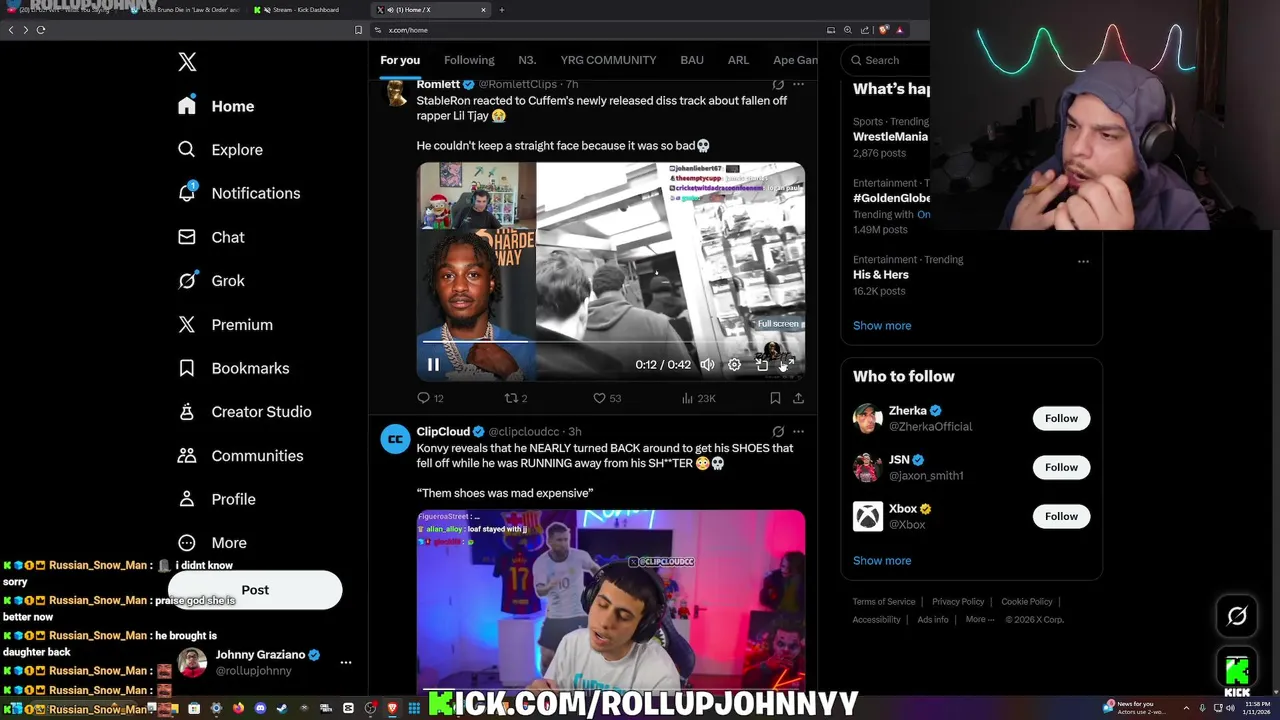Open Premium in the sidebar
The height and width of the screenshot is (720, 1280).
pyautogui.click(x=225, y=325)
